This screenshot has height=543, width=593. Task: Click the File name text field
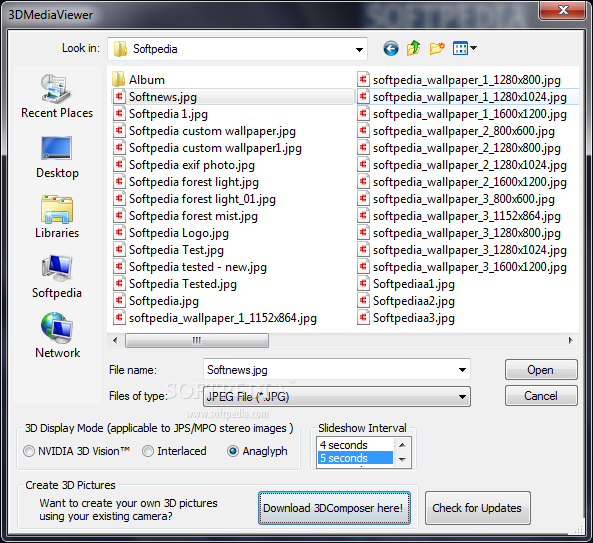[329, 369]
